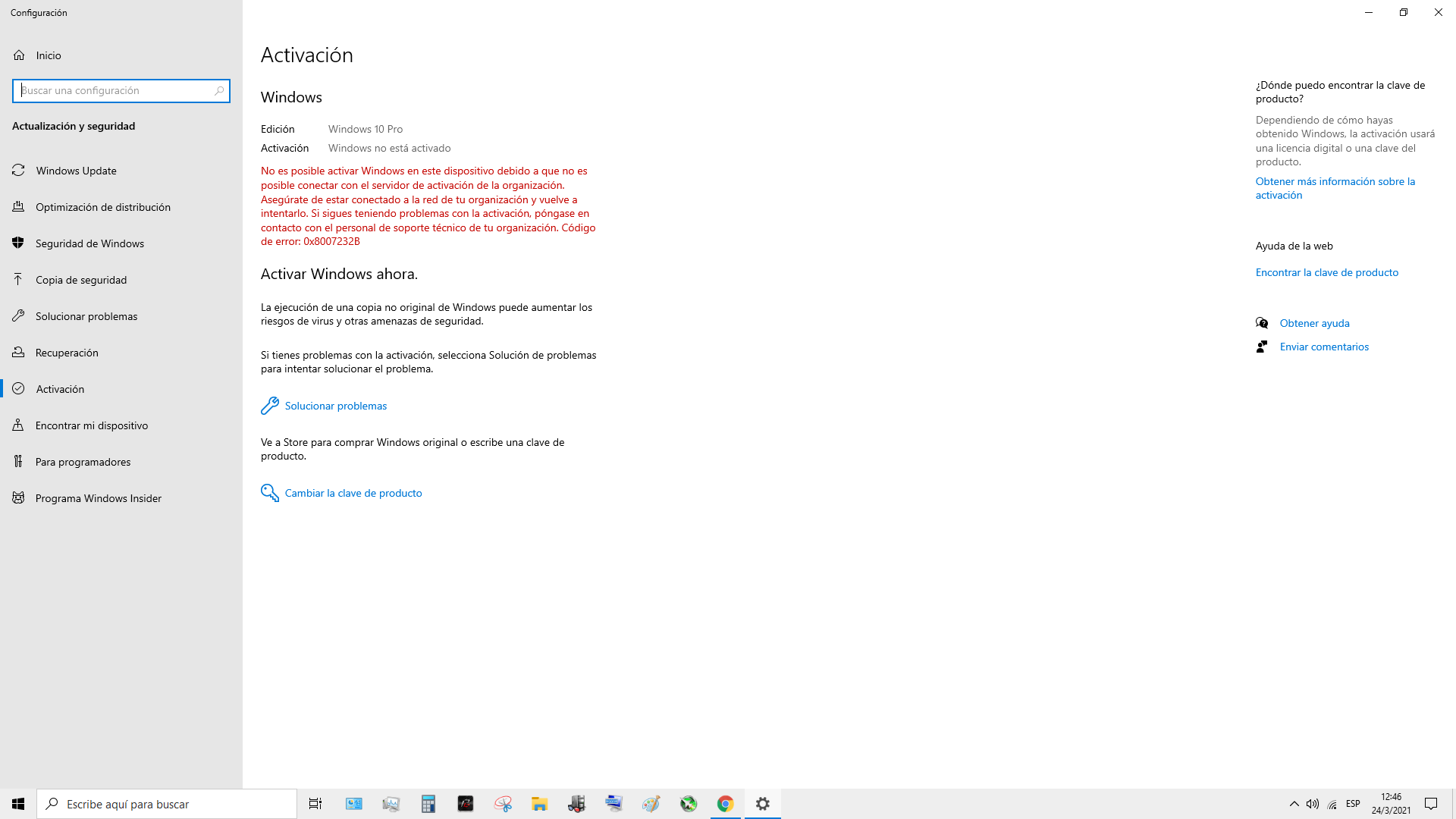The image size is (1456, 819).
Task: Select Copia de seguridad in sidebar
Action: point(81,280)
